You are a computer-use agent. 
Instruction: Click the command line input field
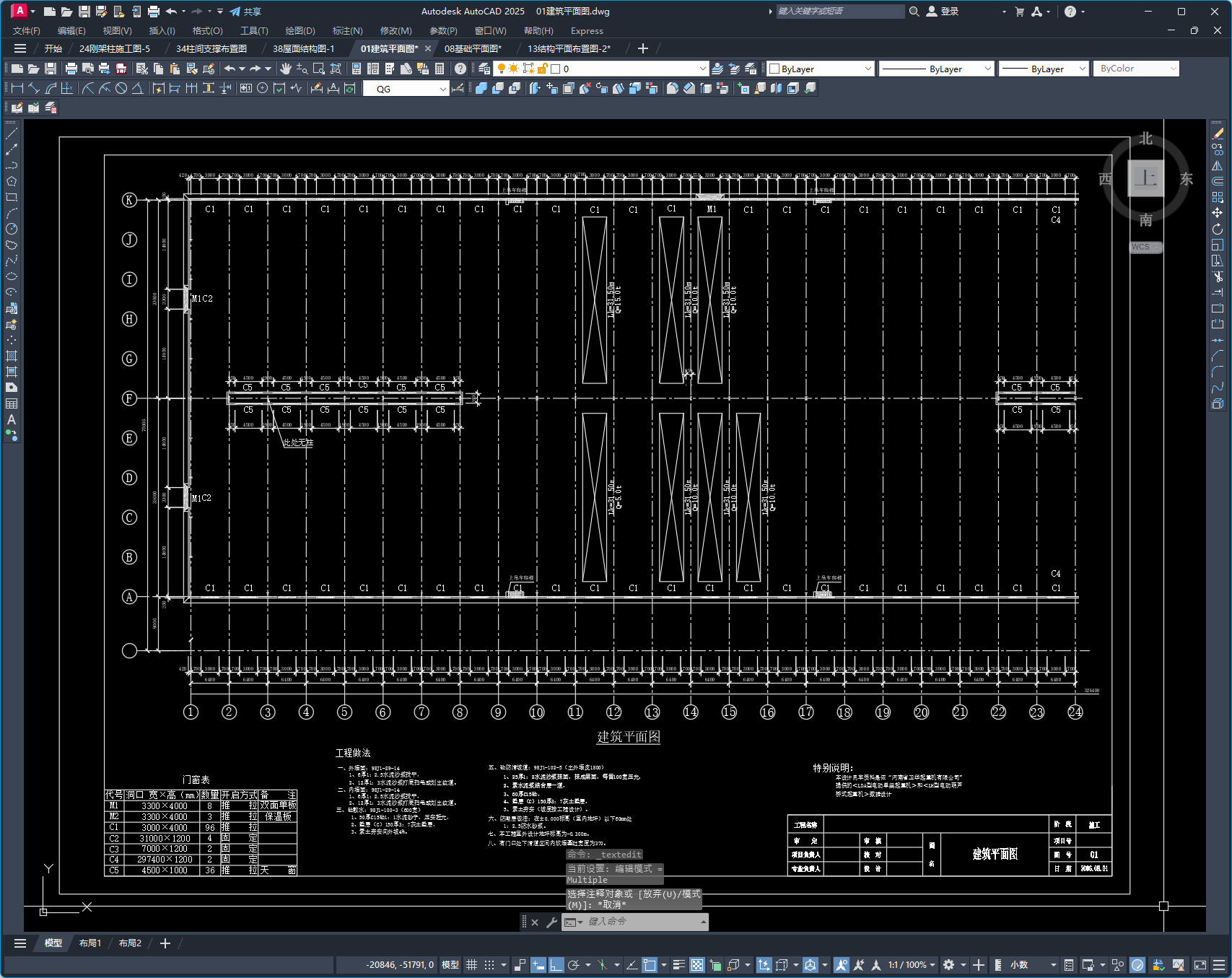[x=642, y=922]
